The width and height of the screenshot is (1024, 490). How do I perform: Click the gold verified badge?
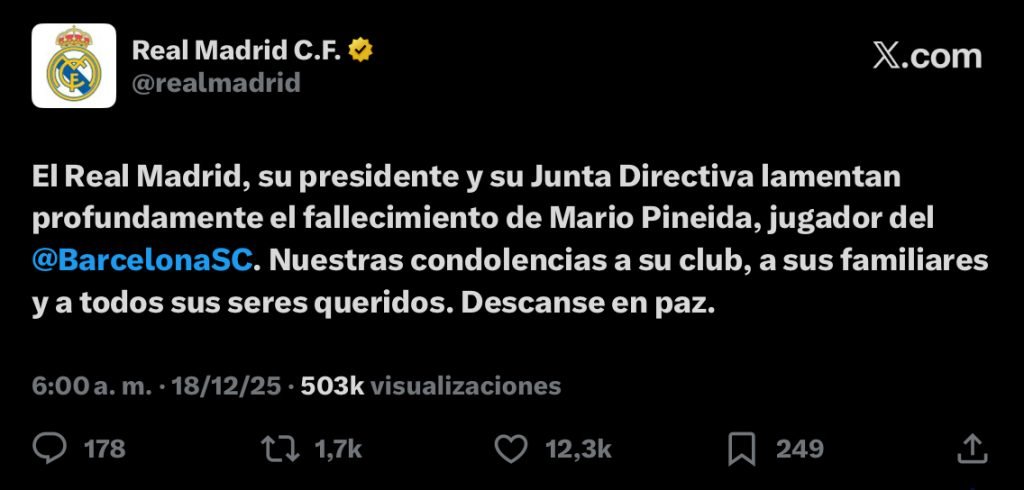(360, 50)
